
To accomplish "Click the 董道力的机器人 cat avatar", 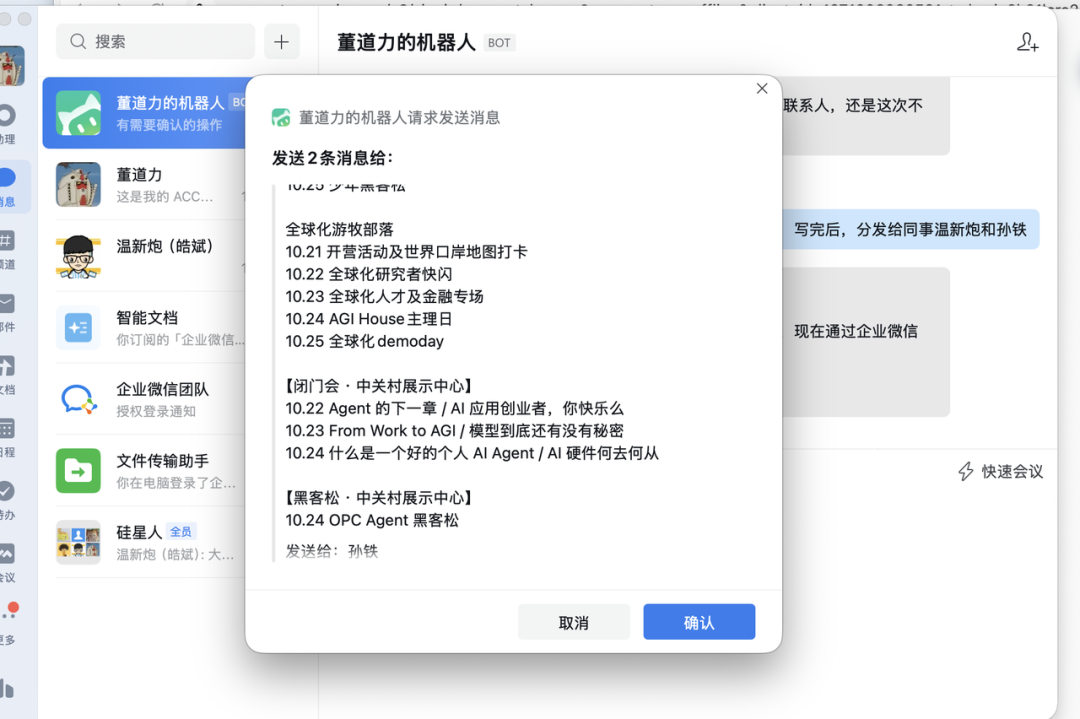I will tap(79, 113).
